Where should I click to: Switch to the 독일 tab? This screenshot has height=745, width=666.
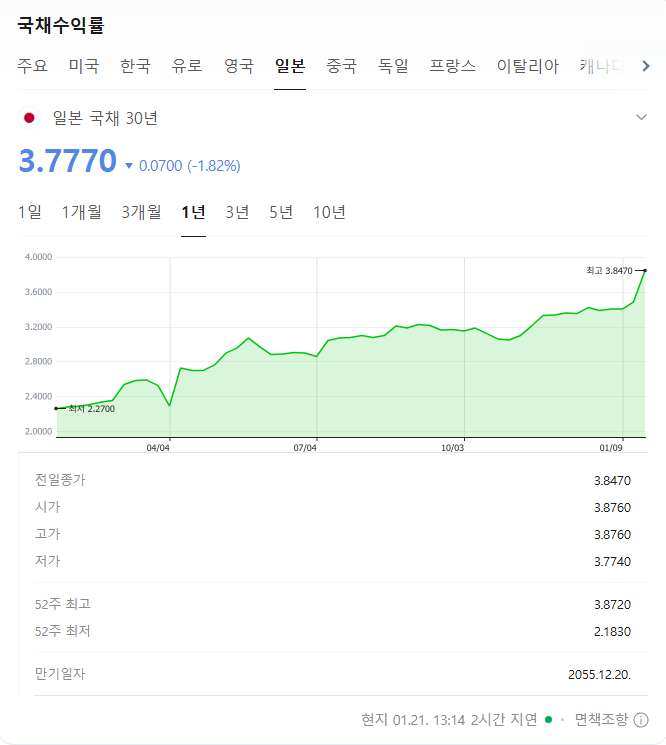tap(393, 66)
